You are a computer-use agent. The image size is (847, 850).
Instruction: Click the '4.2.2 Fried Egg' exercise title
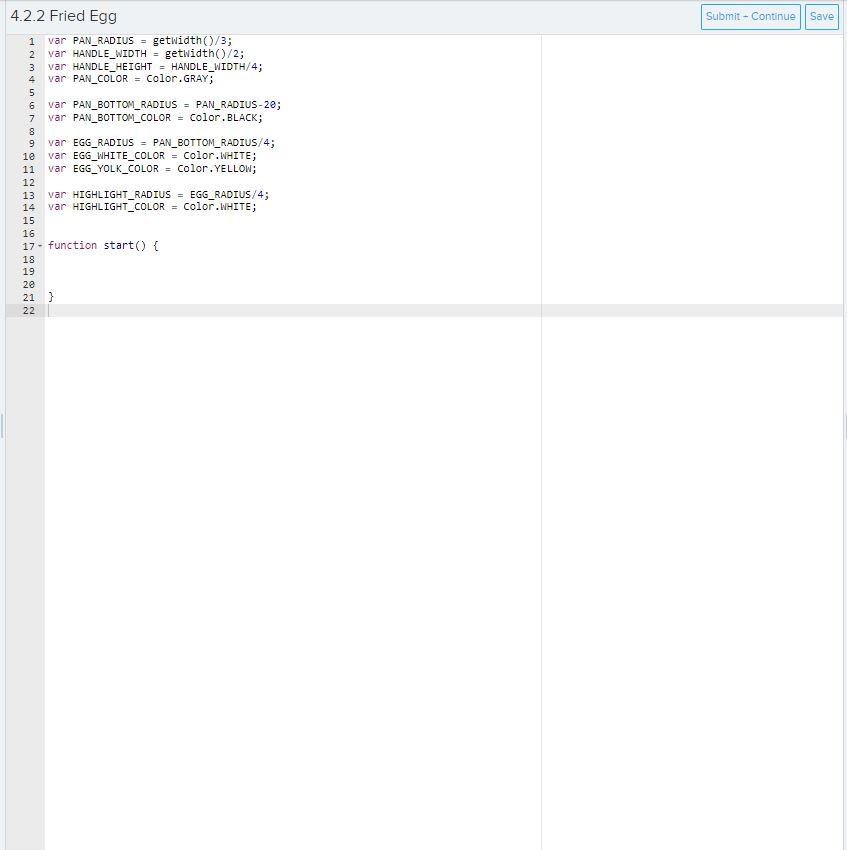click(63, 16)
